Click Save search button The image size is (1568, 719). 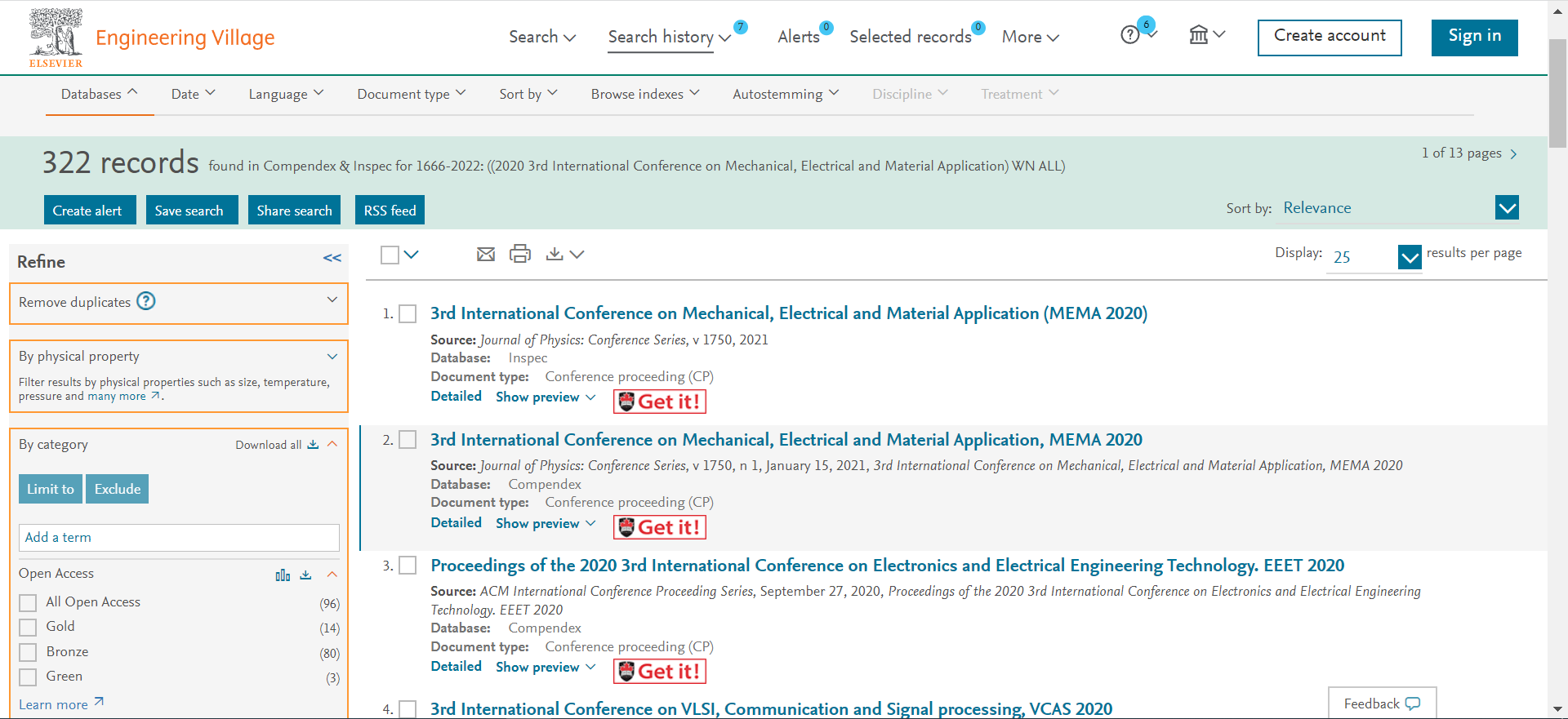(192, 210)
